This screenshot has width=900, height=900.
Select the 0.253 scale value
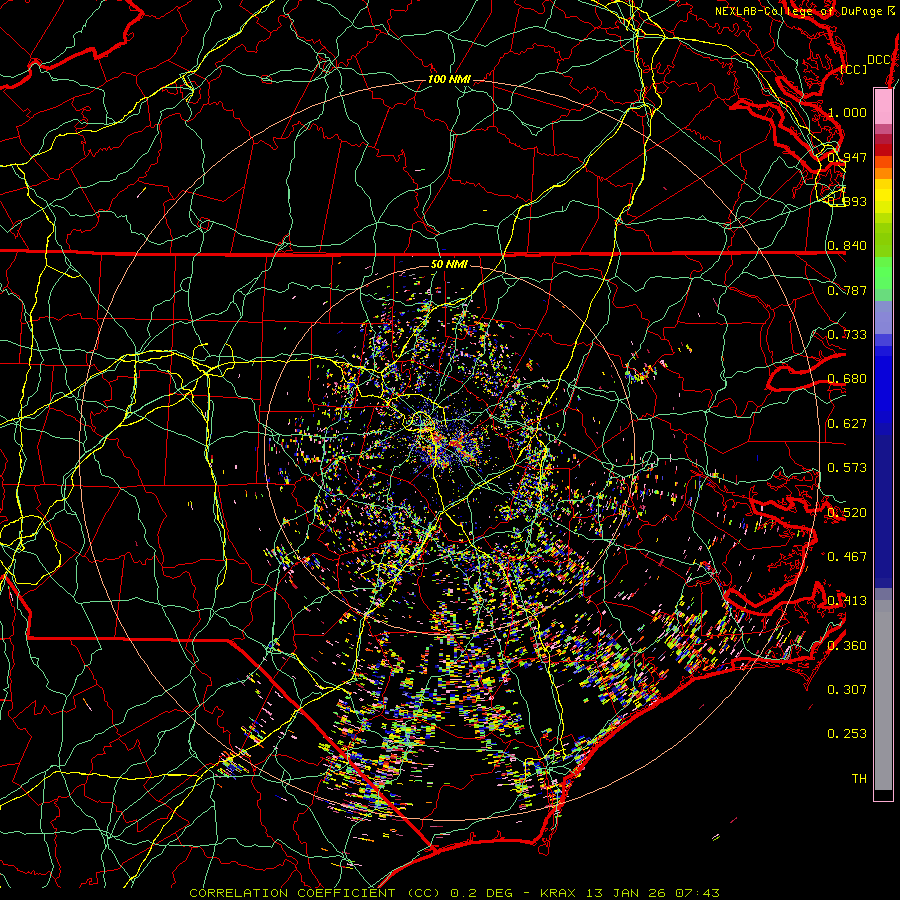847,734
